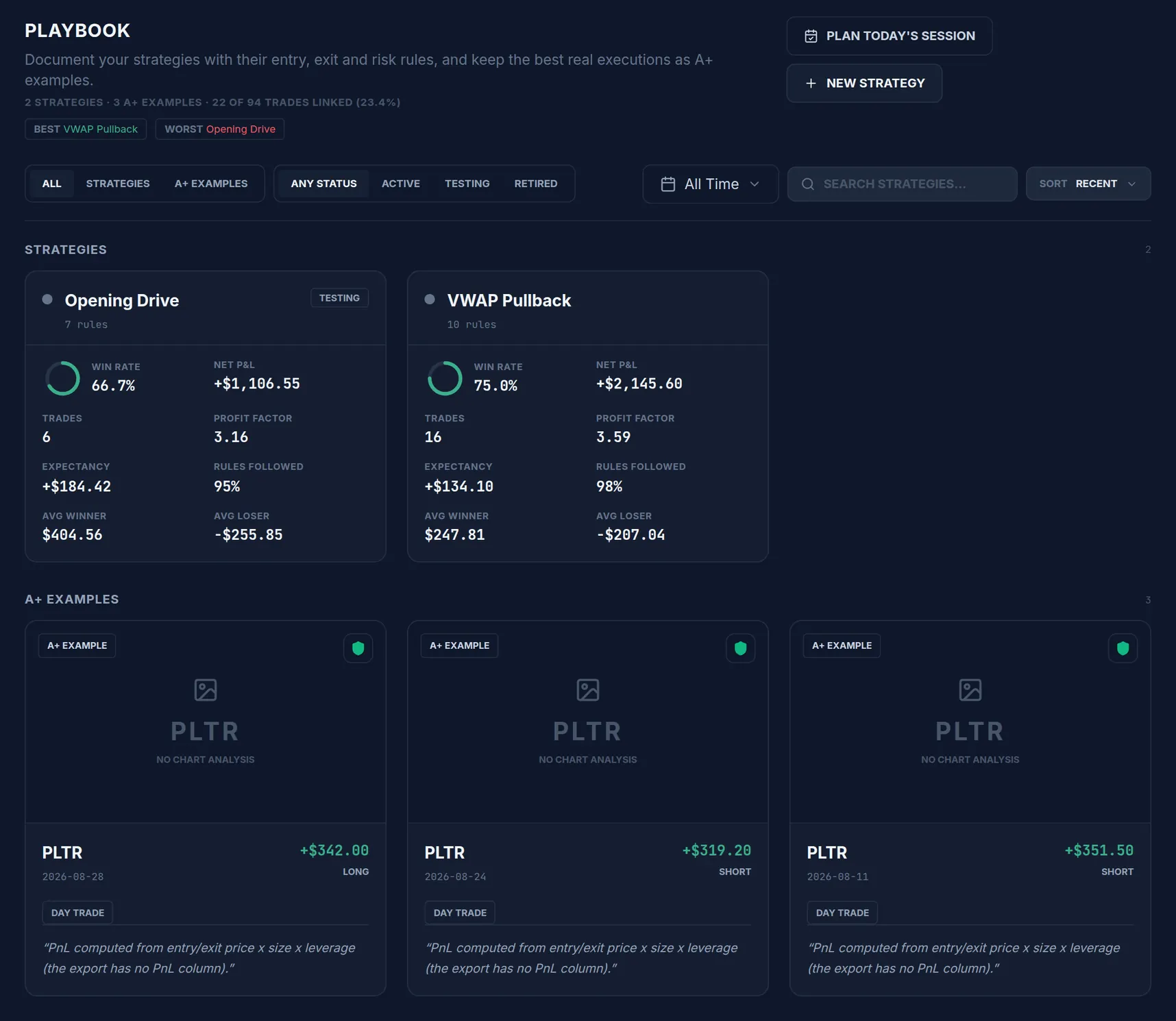
Task: Open the All Time date range dropdown
Action: tap(711, 184)
